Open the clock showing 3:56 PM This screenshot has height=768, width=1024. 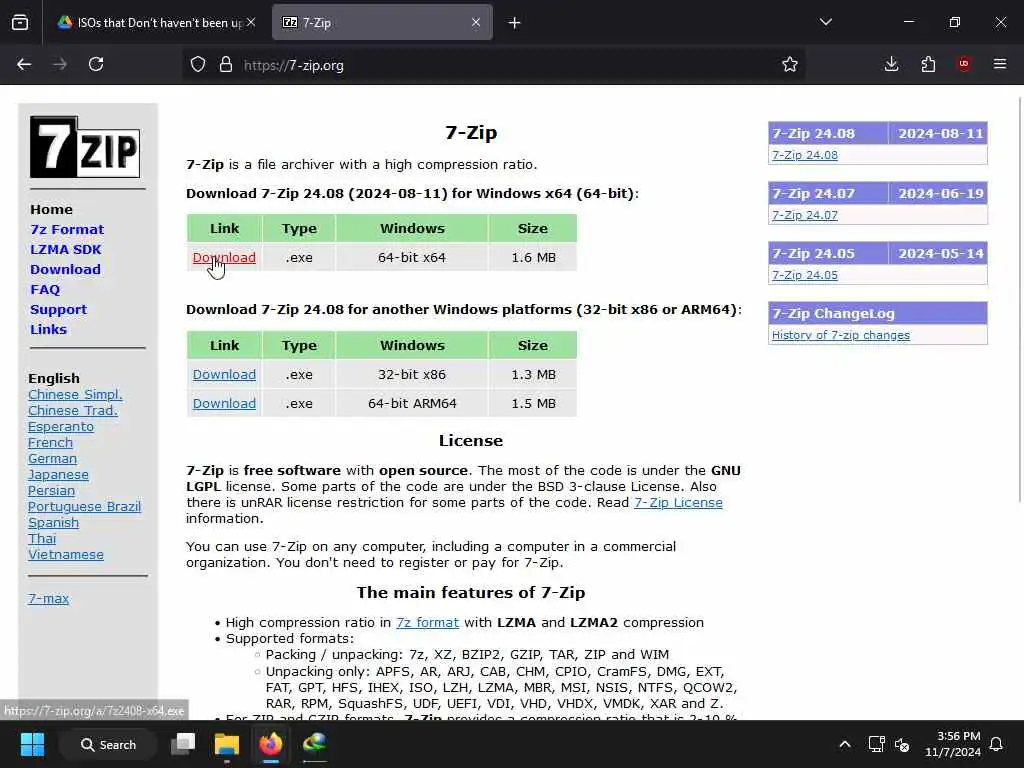point(953,744)
